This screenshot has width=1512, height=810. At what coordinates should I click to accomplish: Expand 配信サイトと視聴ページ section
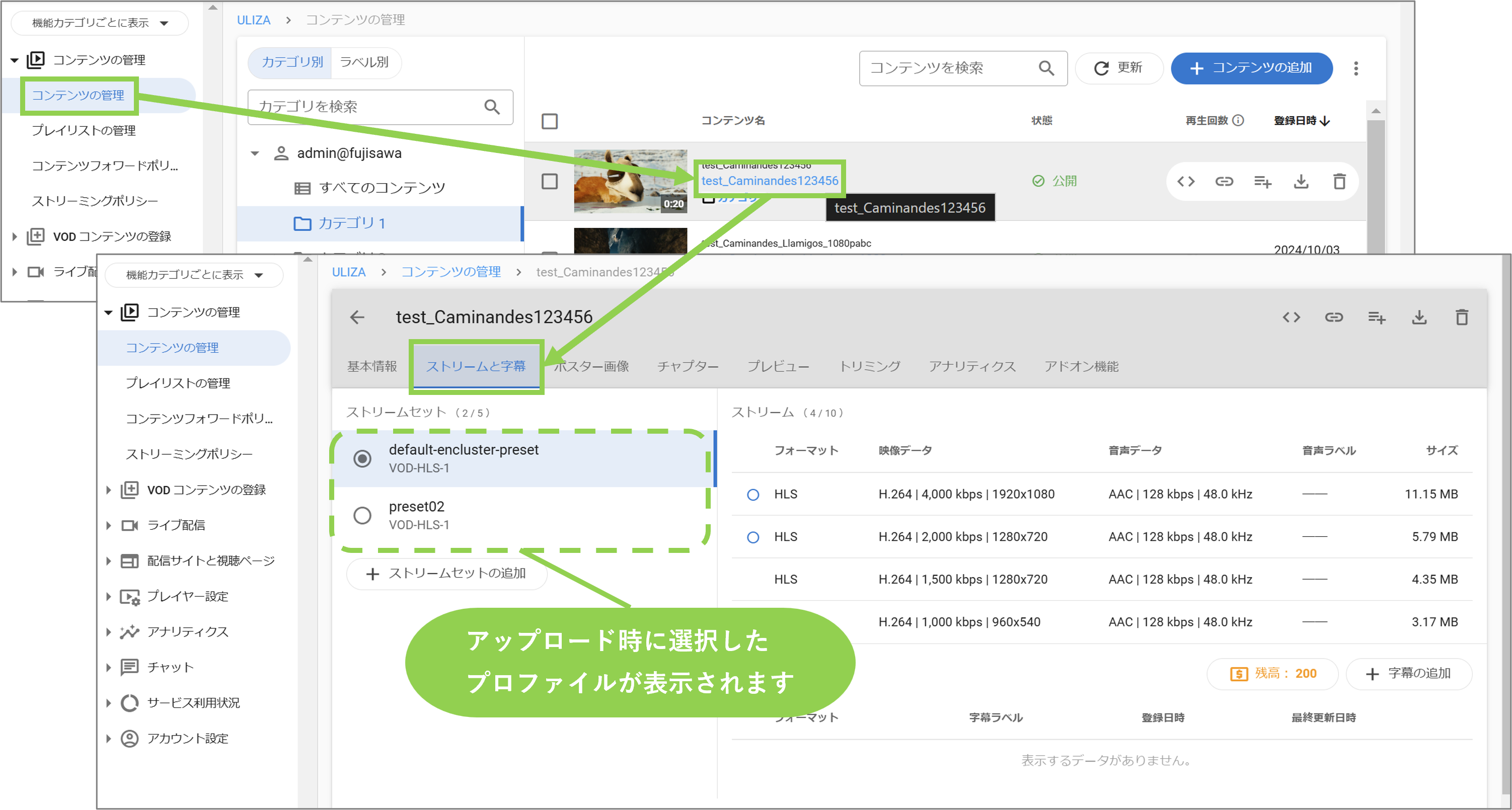108,561
